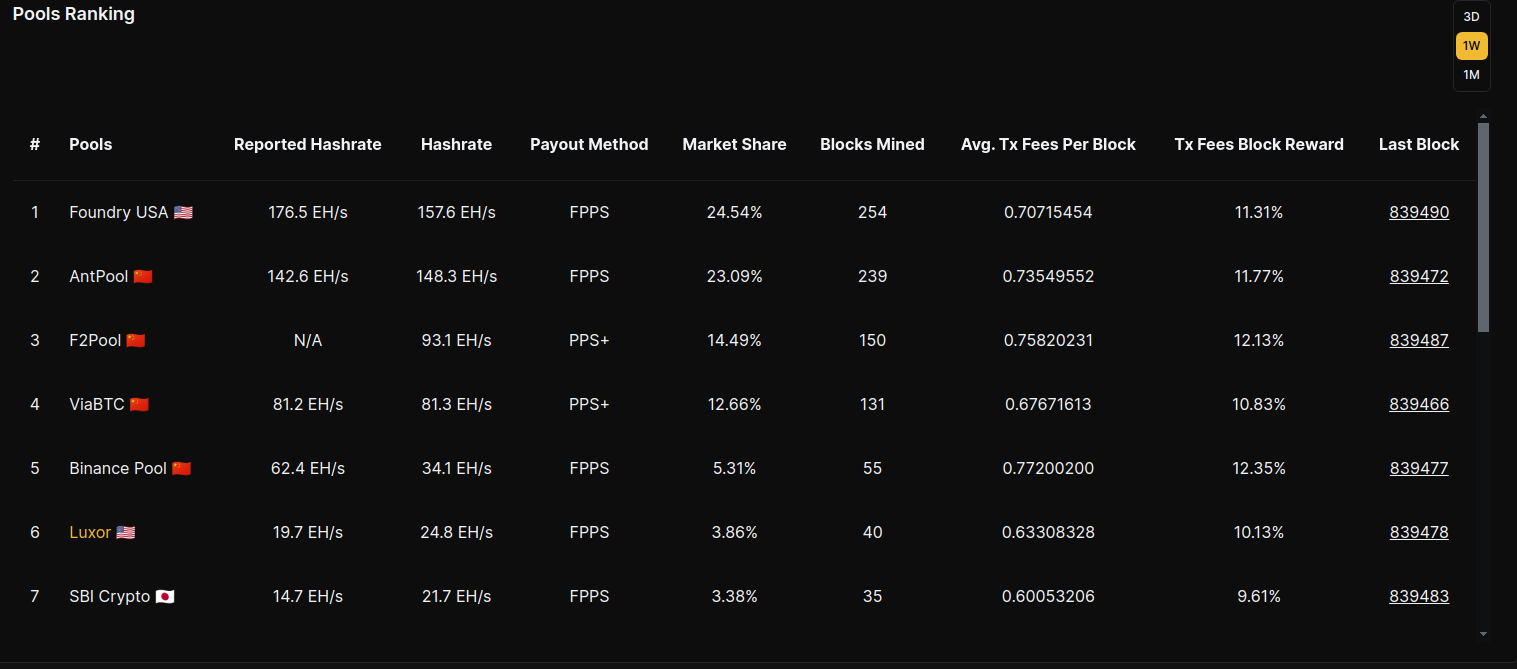Click the China flag beside Binance Pool
Image resolution: width=1517 pixels, height=669 pixels.
coord(181,468)
